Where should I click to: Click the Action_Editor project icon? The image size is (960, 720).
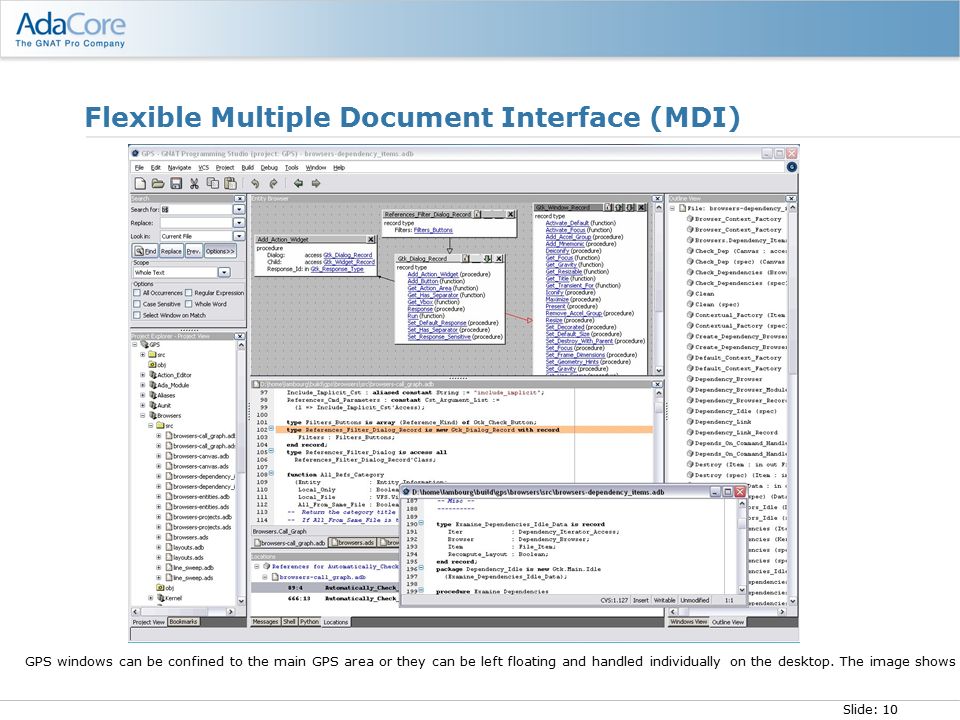click(x=152, y=375)
